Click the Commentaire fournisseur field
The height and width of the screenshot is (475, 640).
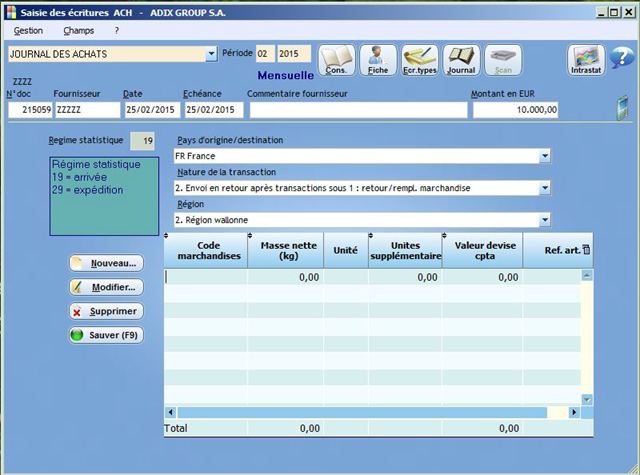pos(358,110)
